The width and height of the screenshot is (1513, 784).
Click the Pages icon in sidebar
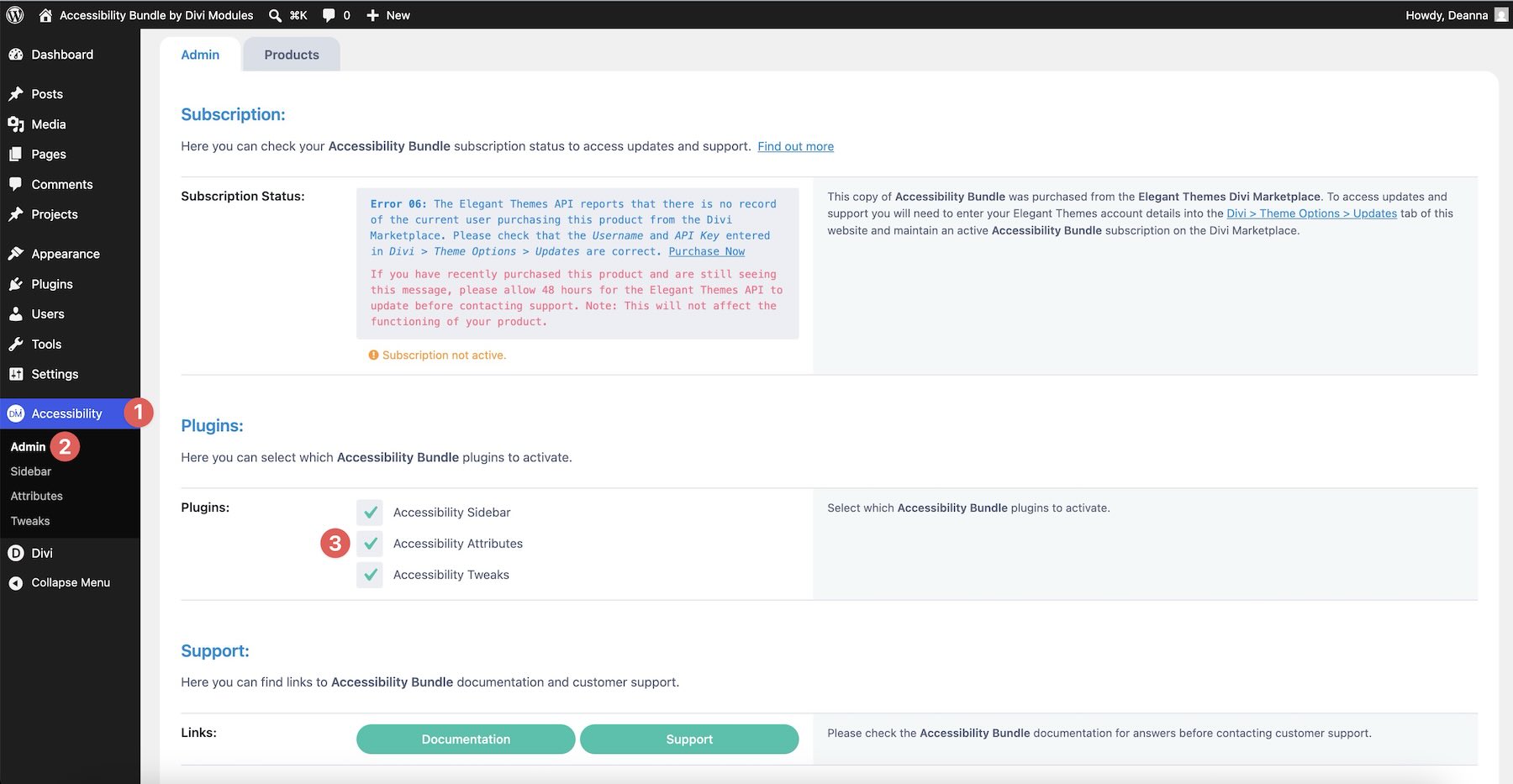coord(15,155)
